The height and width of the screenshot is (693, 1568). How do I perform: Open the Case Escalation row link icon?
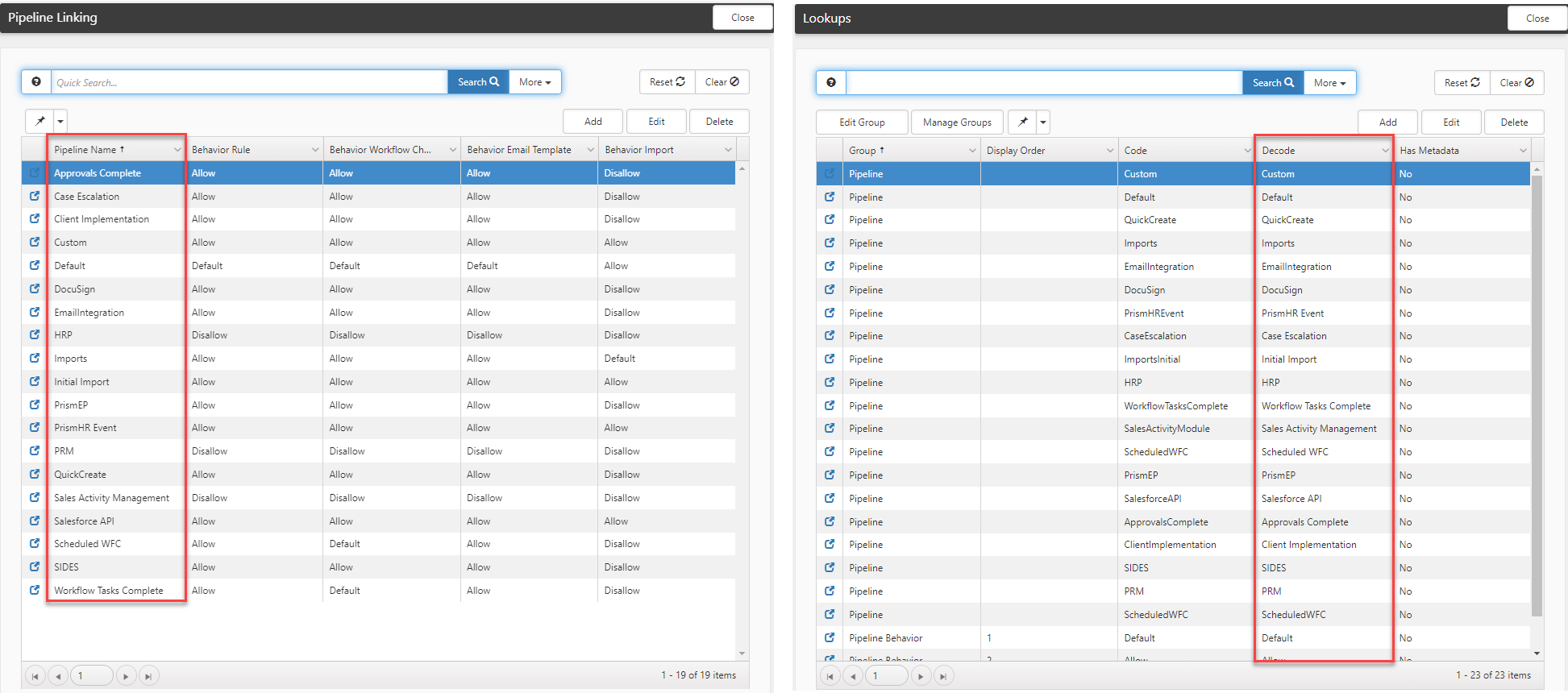click(35, 196)
